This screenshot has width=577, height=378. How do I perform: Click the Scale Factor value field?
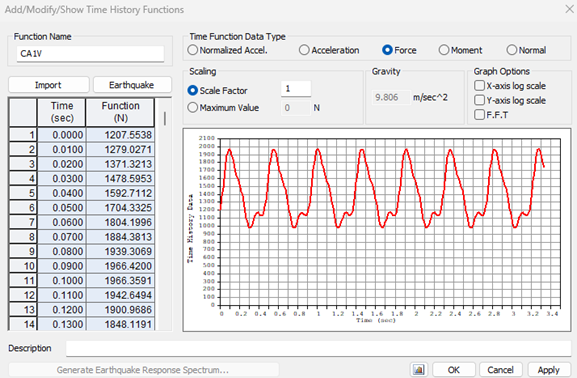[296, 89]
